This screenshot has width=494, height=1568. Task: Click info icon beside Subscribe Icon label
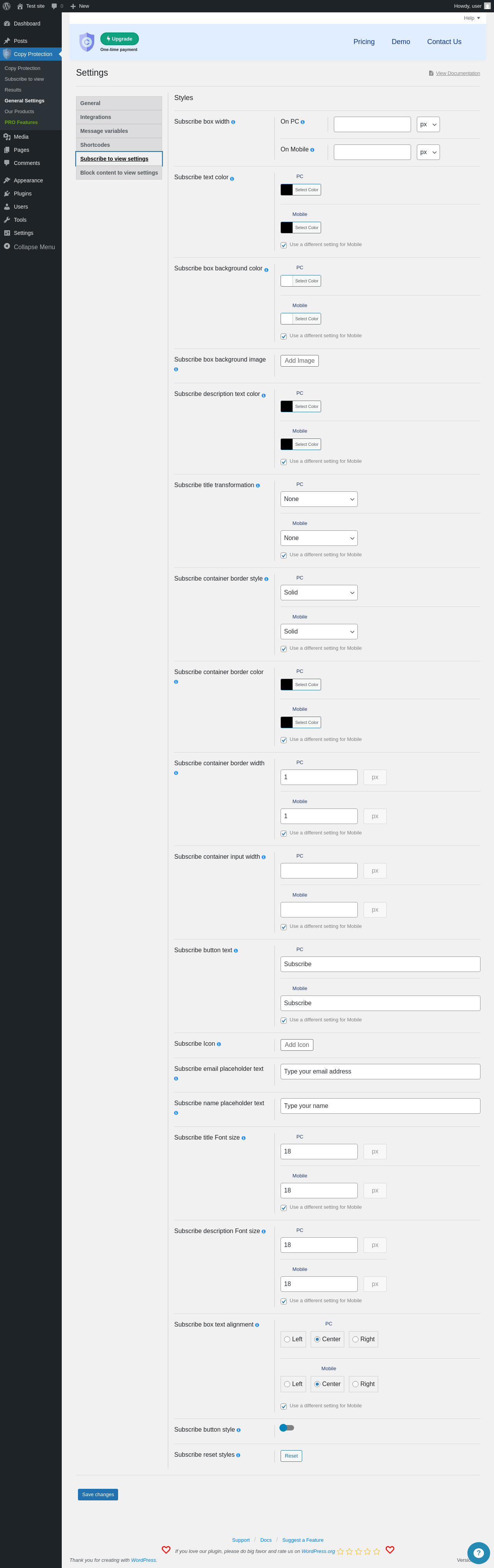[219, 1044]
